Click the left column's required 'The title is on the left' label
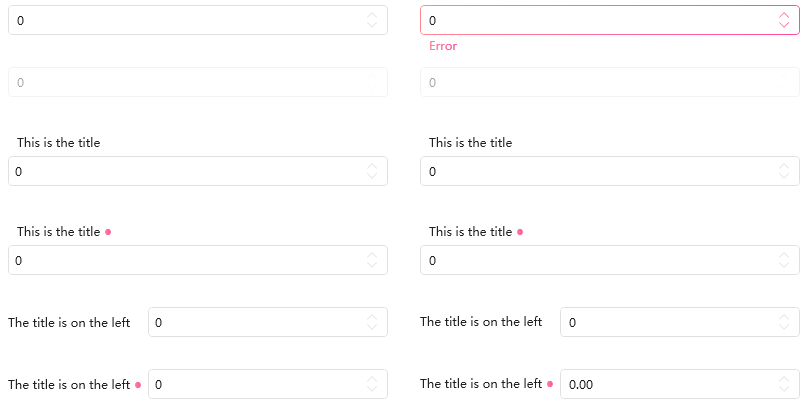 click(x=69, y=384)
